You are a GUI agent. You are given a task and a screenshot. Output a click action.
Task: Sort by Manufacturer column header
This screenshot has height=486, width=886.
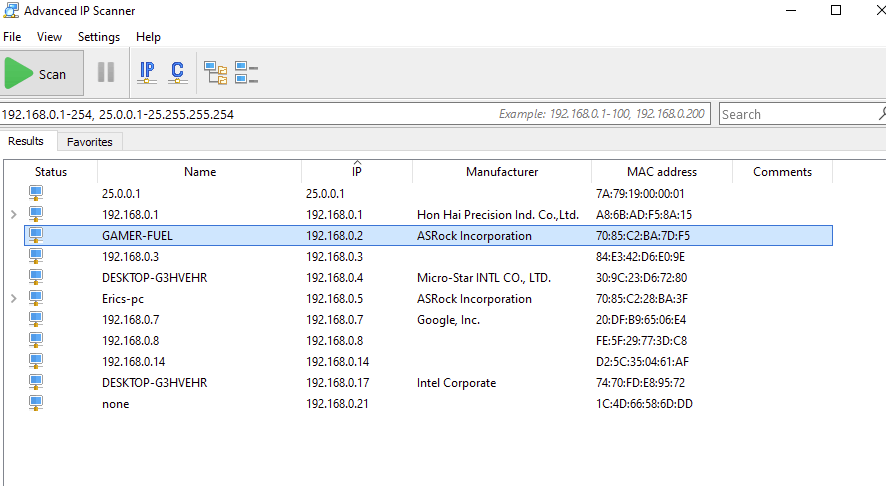click(502, 172)
